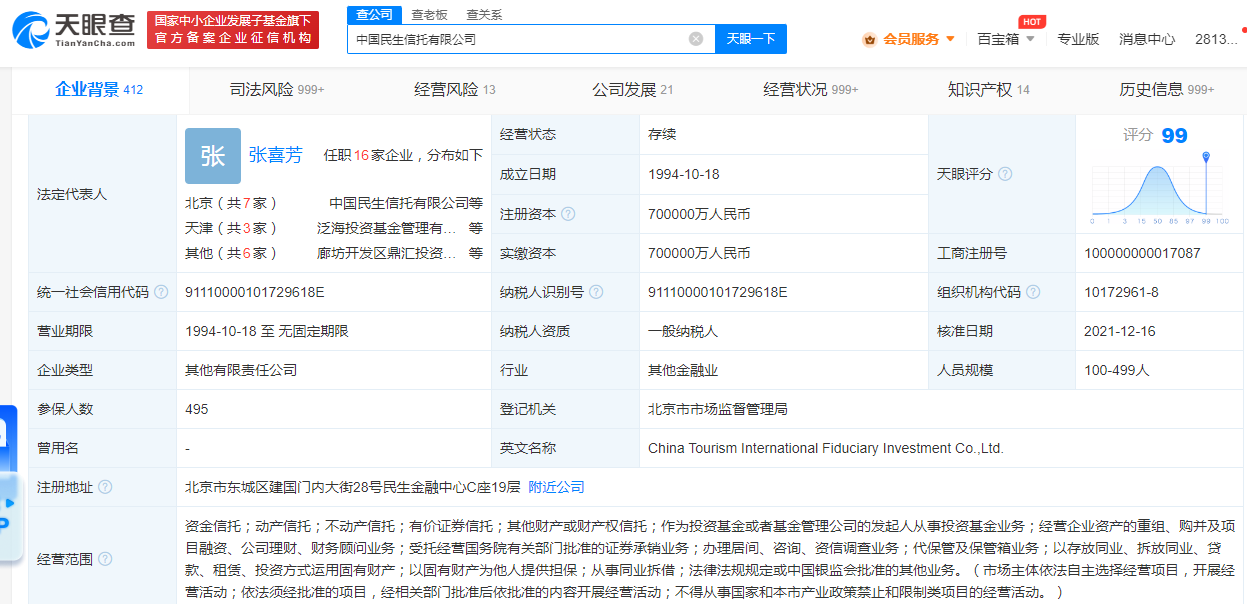Image resolution: width=1247 pixels, height=604 pixels.
Task: Click the help icon next to 天眼评分
Action: [x=1005, y=174]
